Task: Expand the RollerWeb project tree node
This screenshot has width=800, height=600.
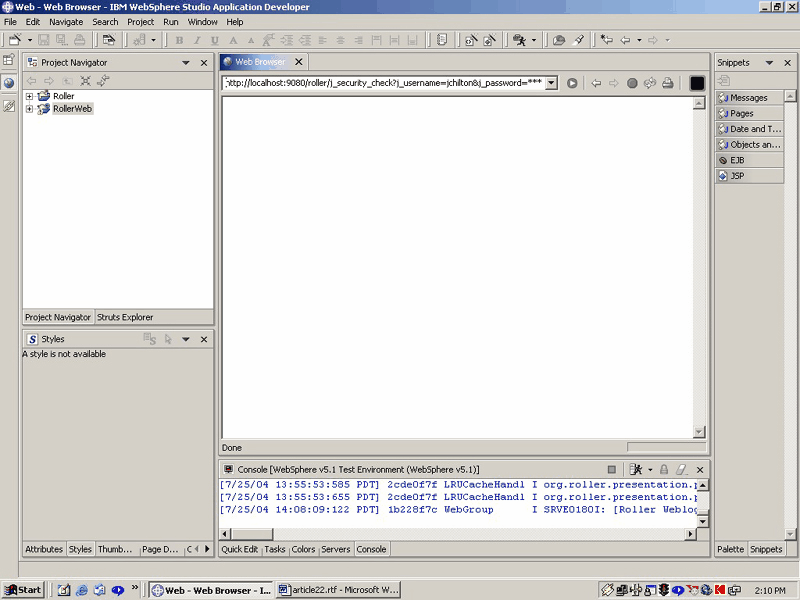Action: click(x=29, y=109)
